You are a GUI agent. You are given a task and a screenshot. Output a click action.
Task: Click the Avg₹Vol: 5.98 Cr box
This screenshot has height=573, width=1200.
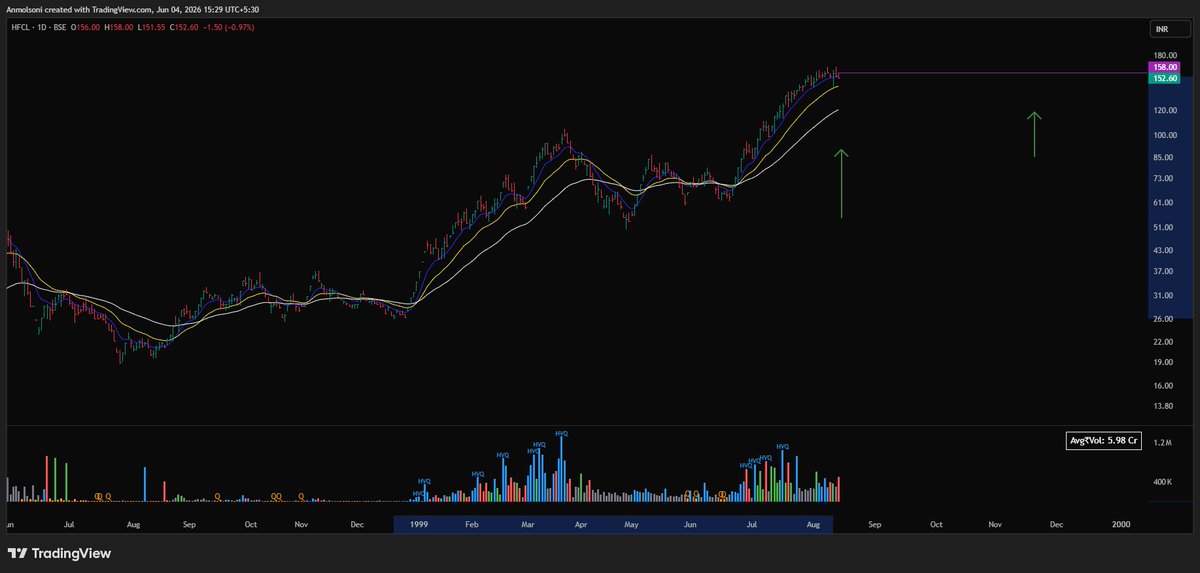point(1104,440)
